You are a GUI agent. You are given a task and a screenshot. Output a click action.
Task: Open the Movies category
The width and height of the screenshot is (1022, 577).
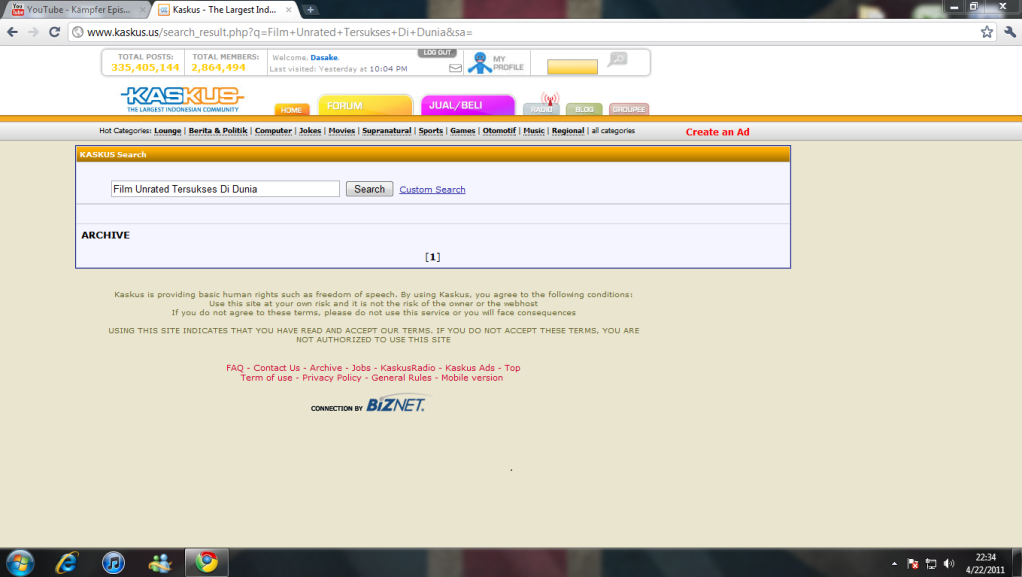(342, 130)
